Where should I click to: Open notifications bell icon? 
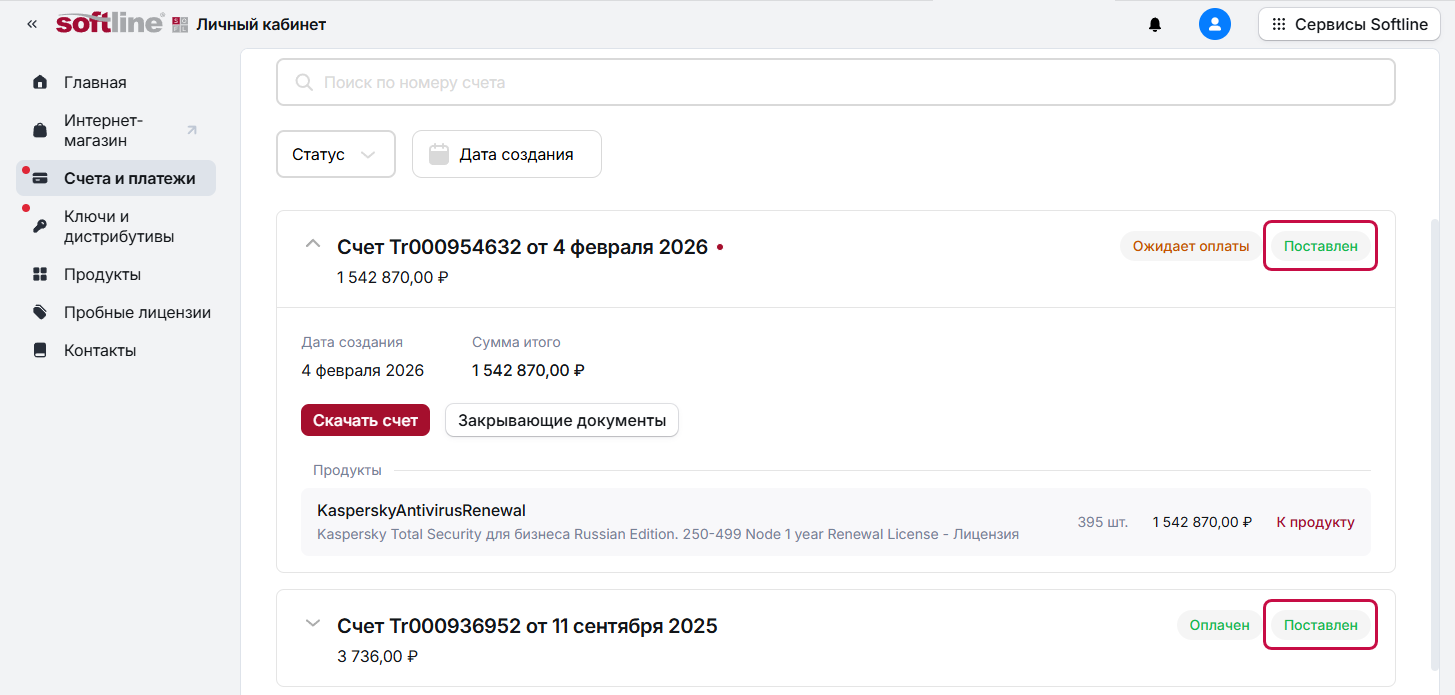coord(1155,24)
